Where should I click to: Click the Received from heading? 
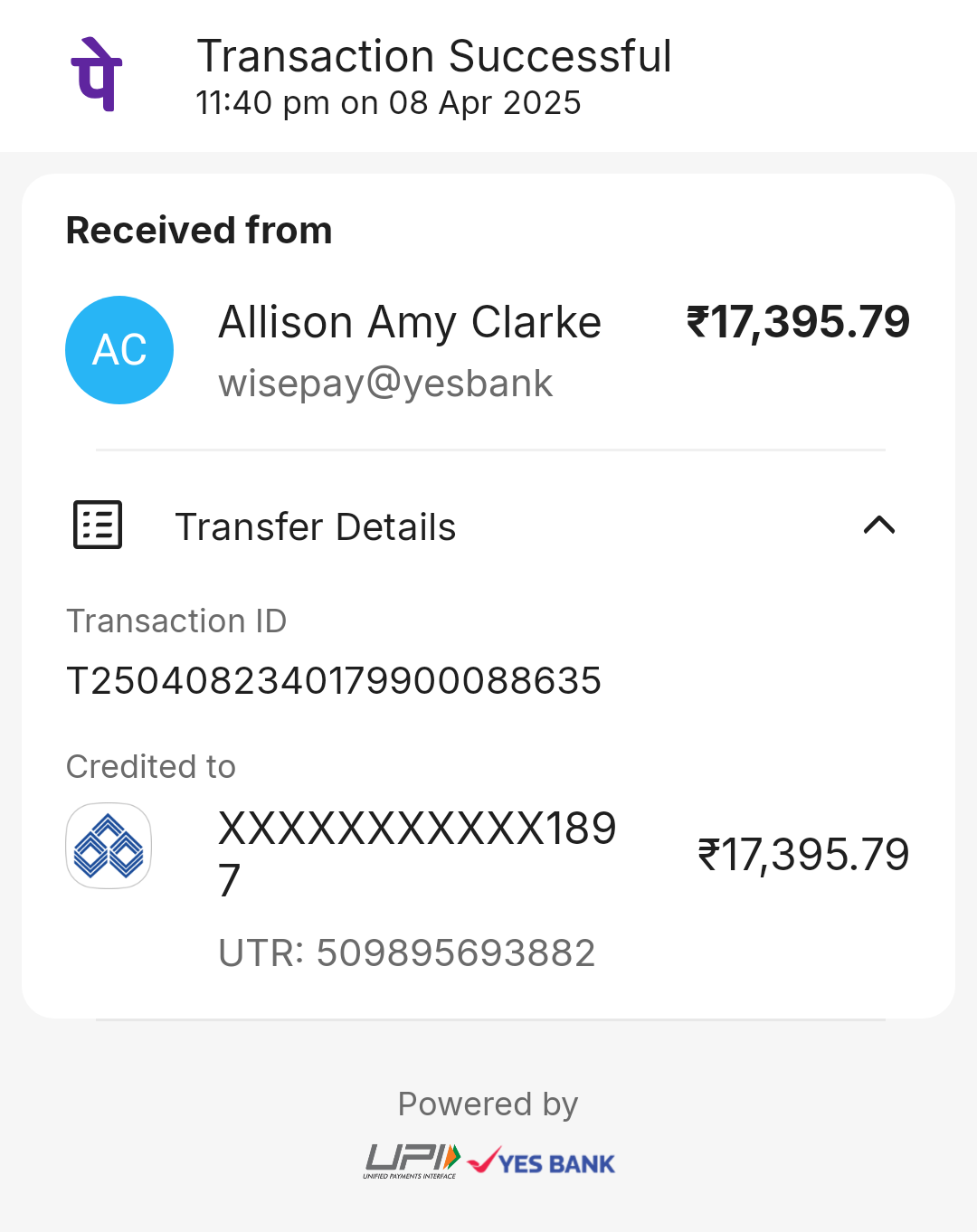[x=199, y=230]
